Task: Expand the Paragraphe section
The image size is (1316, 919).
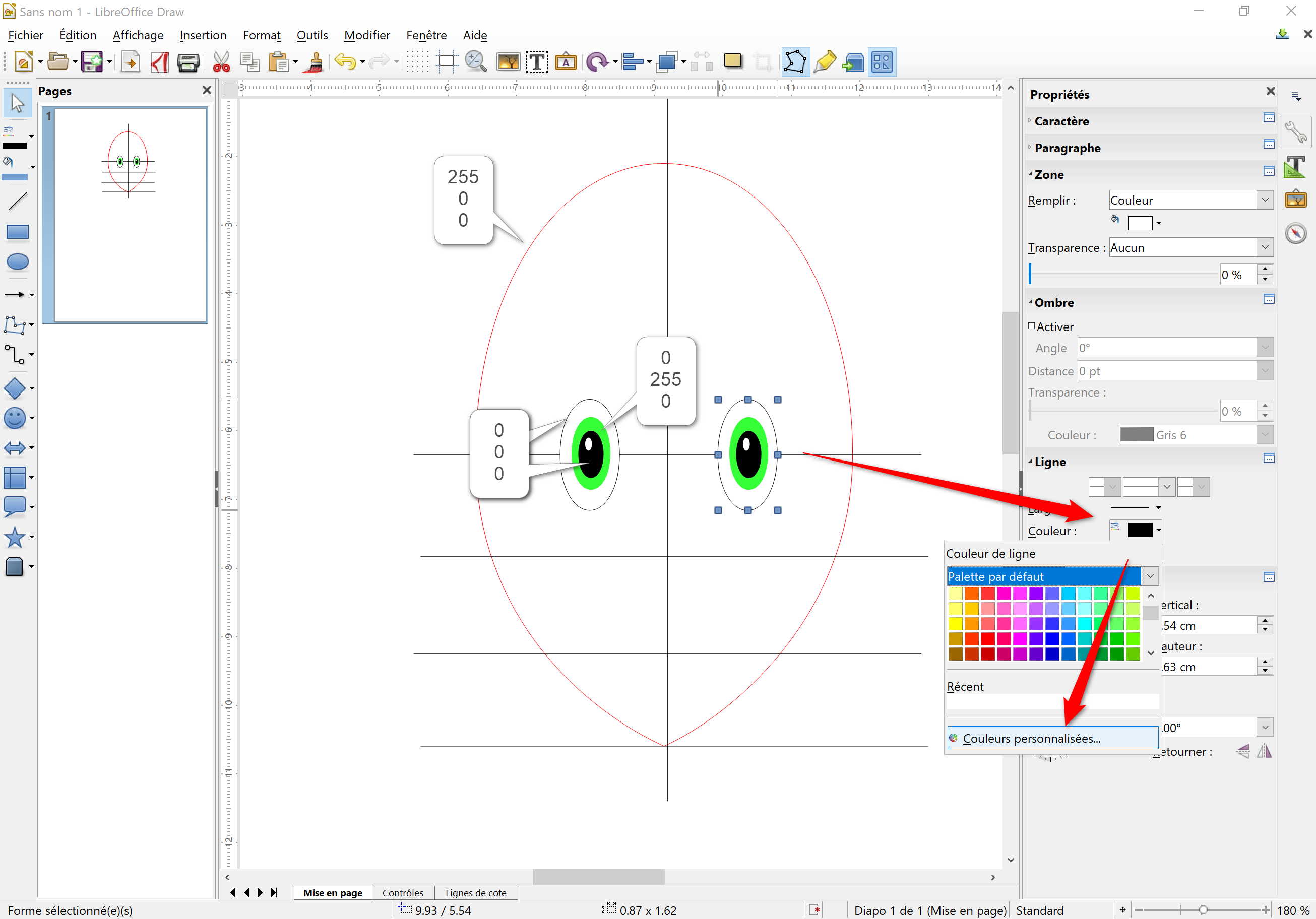Action: tap(1030, 148)
